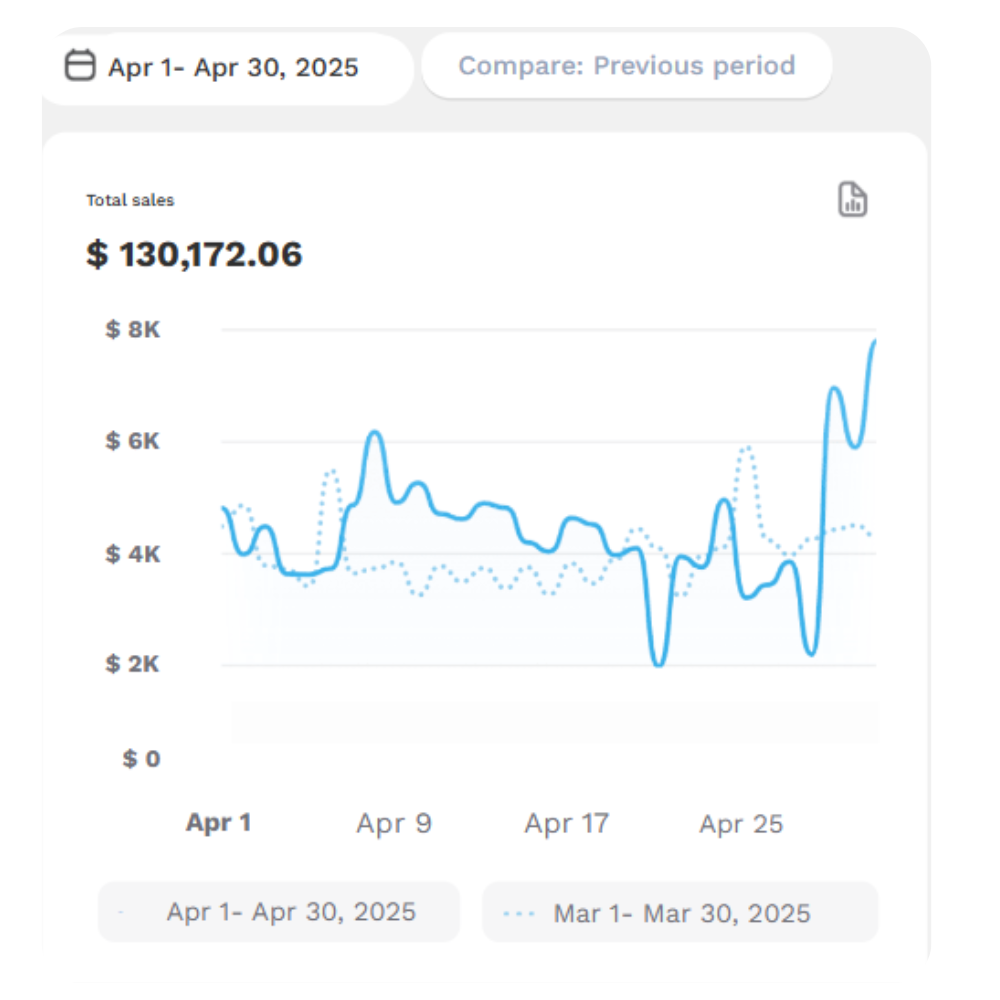
Task: Click the $ 8K y-axis label
Action: (x=132, y=329)
